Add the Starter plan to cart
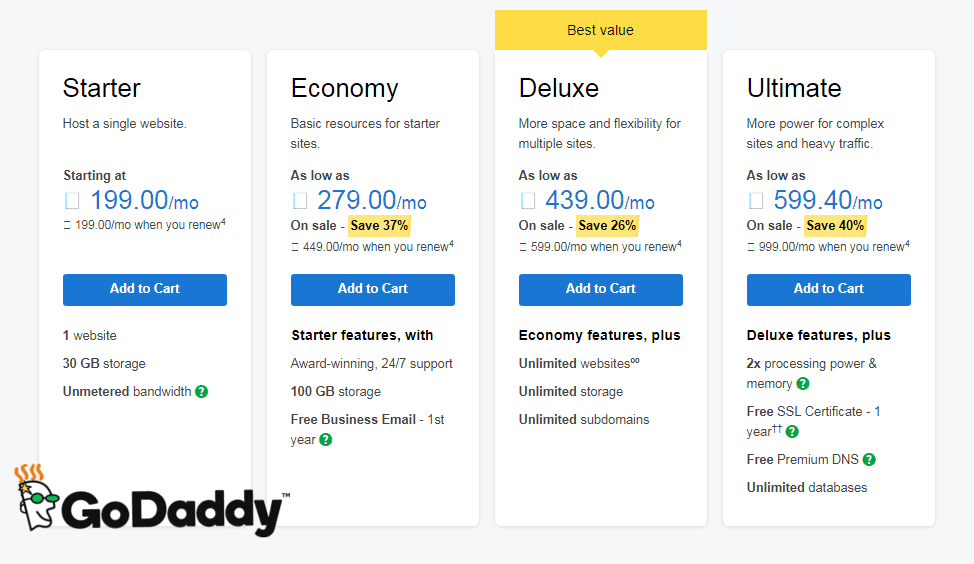 pyautogui.click(x=145, y=289)
